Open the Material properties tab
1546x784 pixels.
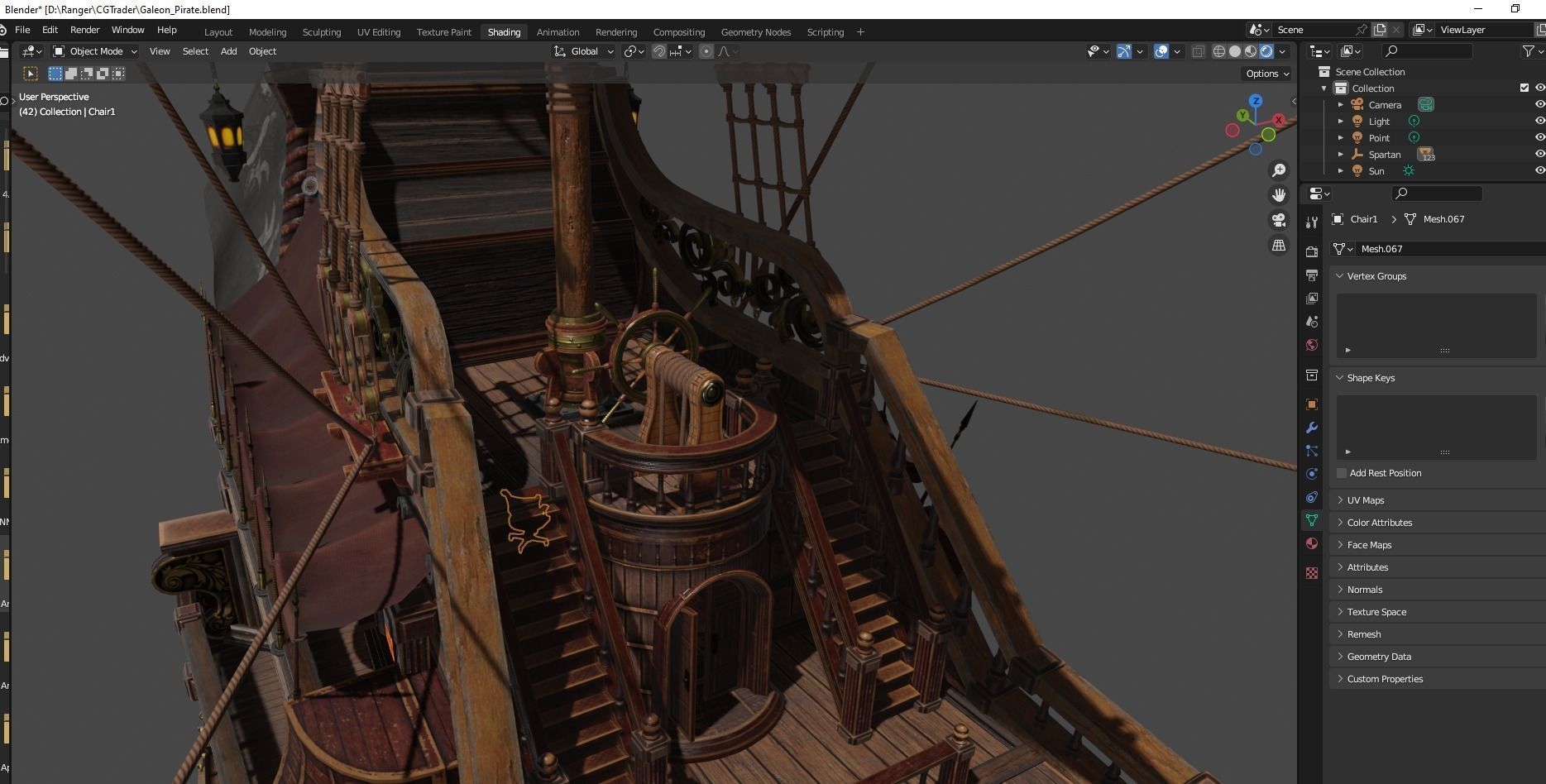click(1312, 543)
